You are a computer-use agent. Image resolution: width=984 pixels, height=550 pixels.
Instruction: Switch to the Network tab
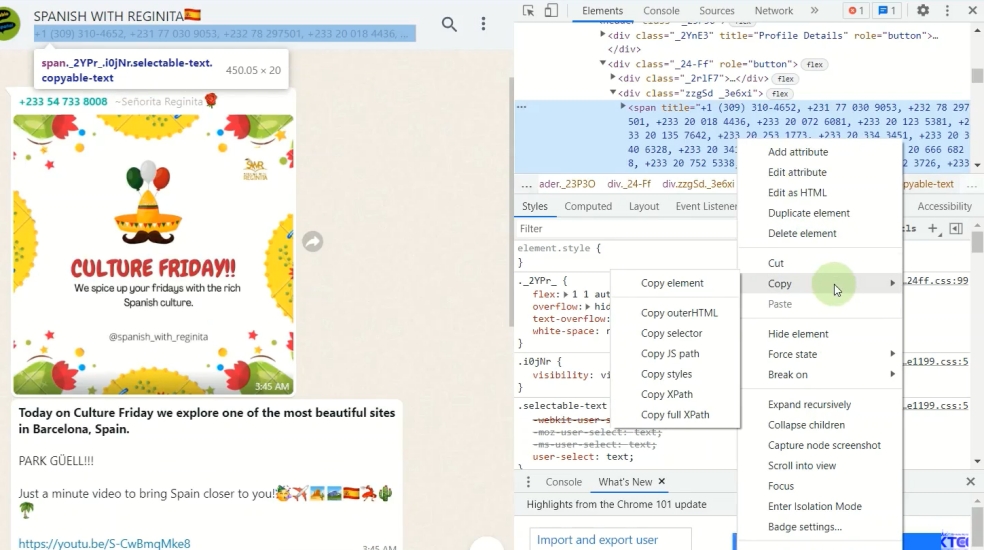coord(774,11)
